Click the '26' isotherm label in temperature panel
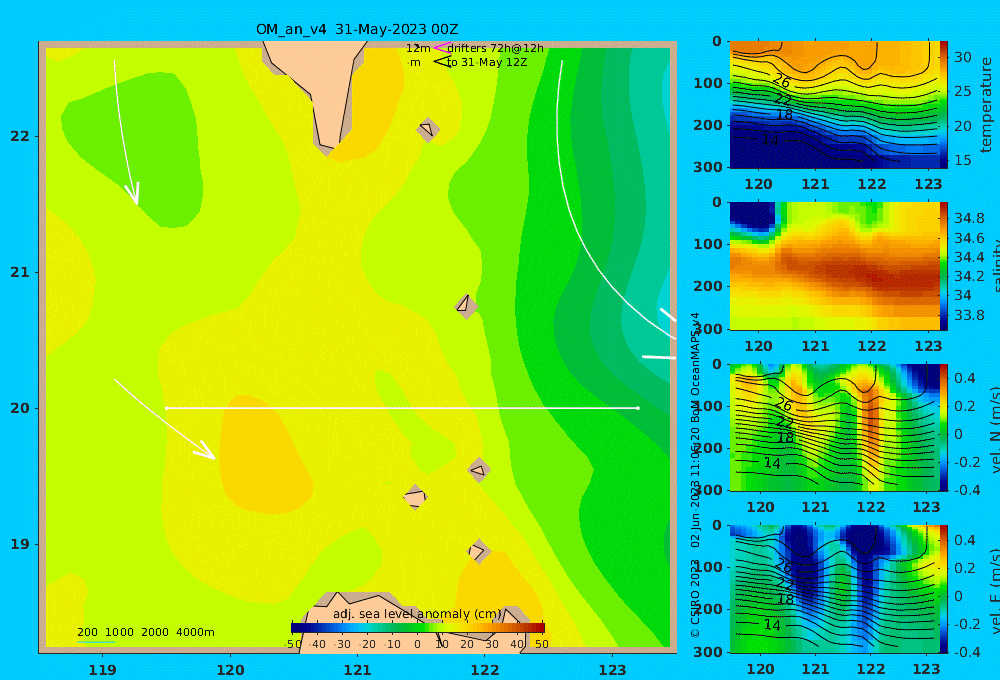 [781, 82]
